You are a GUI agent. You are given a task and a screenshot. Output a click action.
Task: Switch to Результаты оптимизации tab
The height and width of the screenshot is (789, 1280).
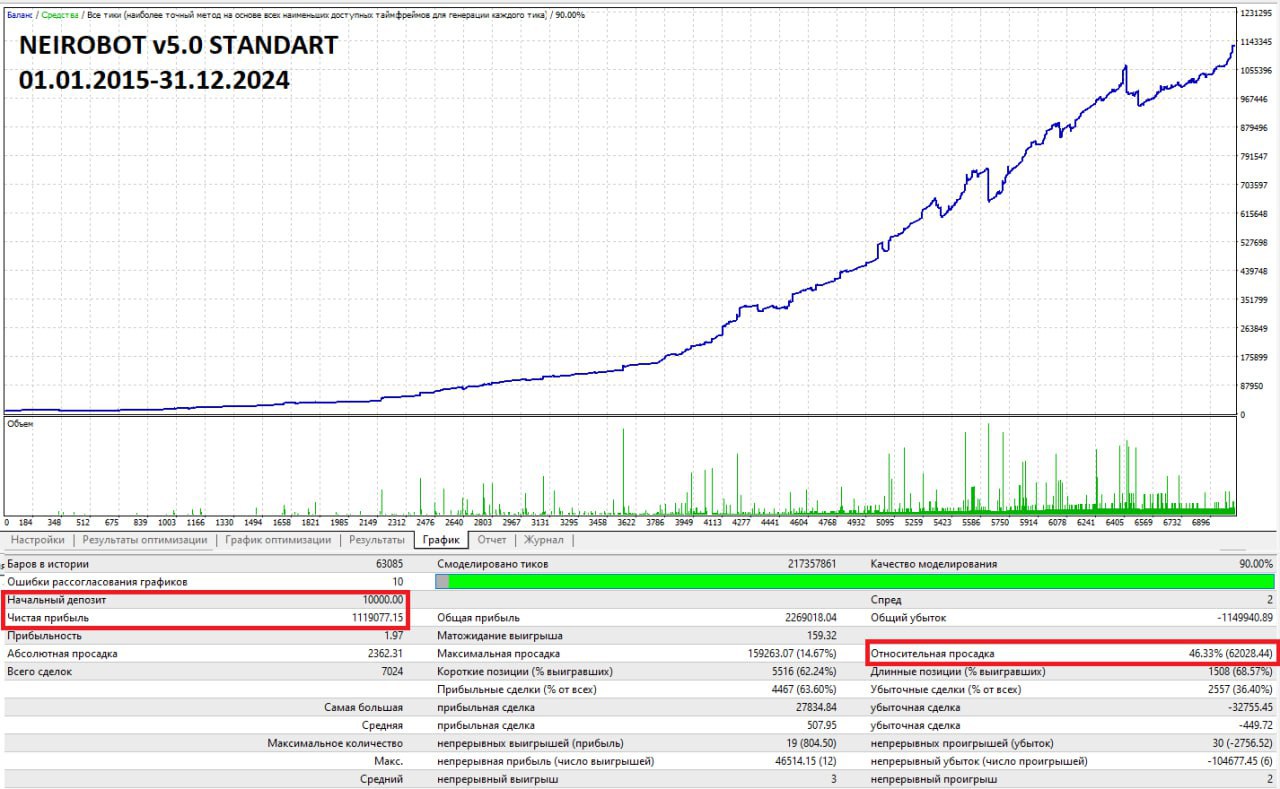[x=145, y=540]
